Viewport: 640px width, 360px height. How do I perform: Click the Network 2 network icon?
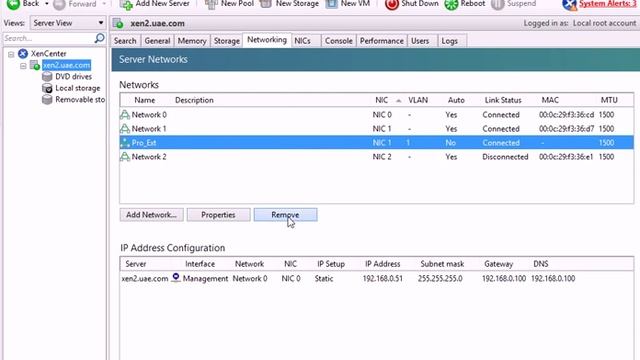pos(125,157)
